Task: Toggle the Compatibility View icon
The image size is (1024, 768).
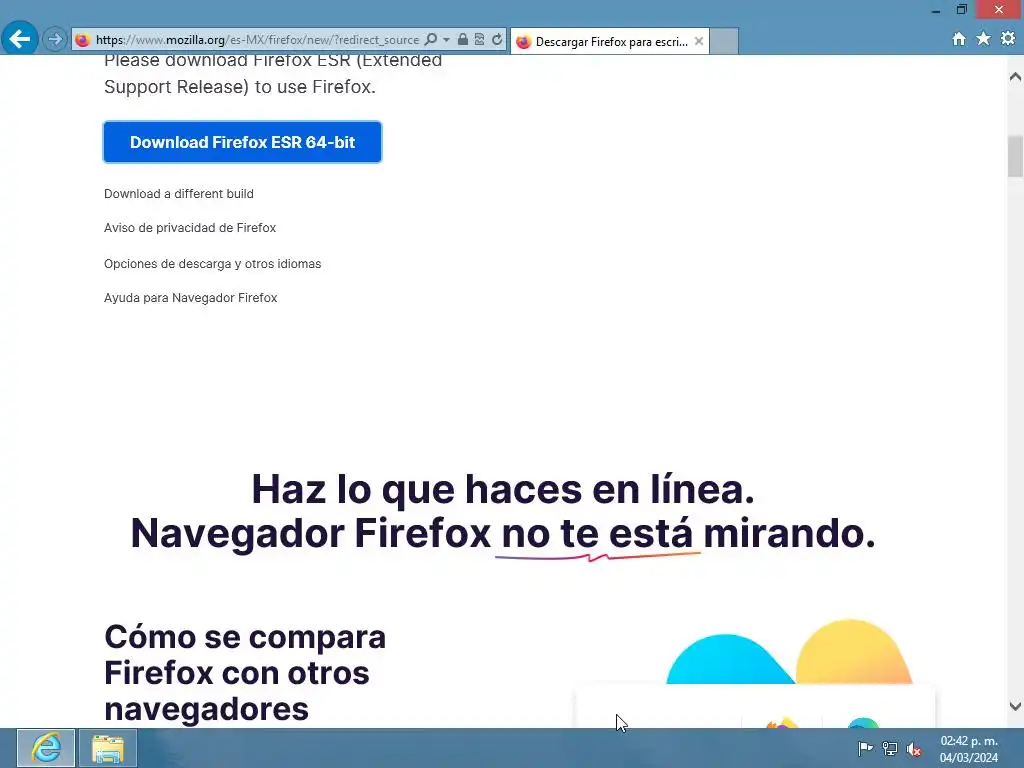Action: (x=479, y=40)
